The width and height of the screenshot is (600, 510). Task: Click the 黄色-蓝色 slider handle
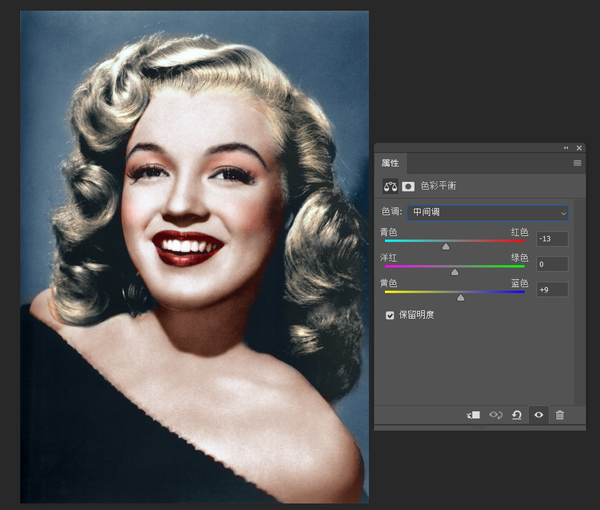[461, 298]
